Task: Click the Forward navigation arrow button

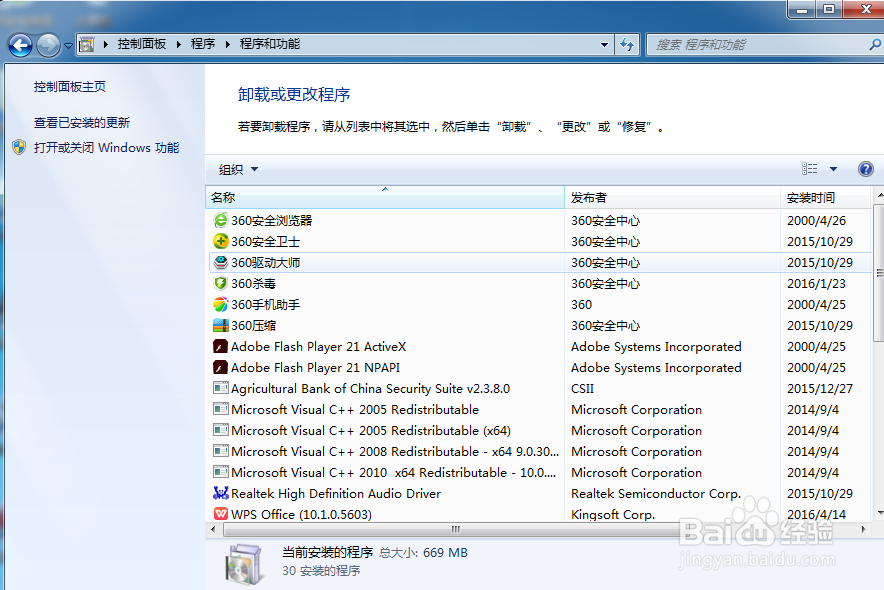Action: 48,45
